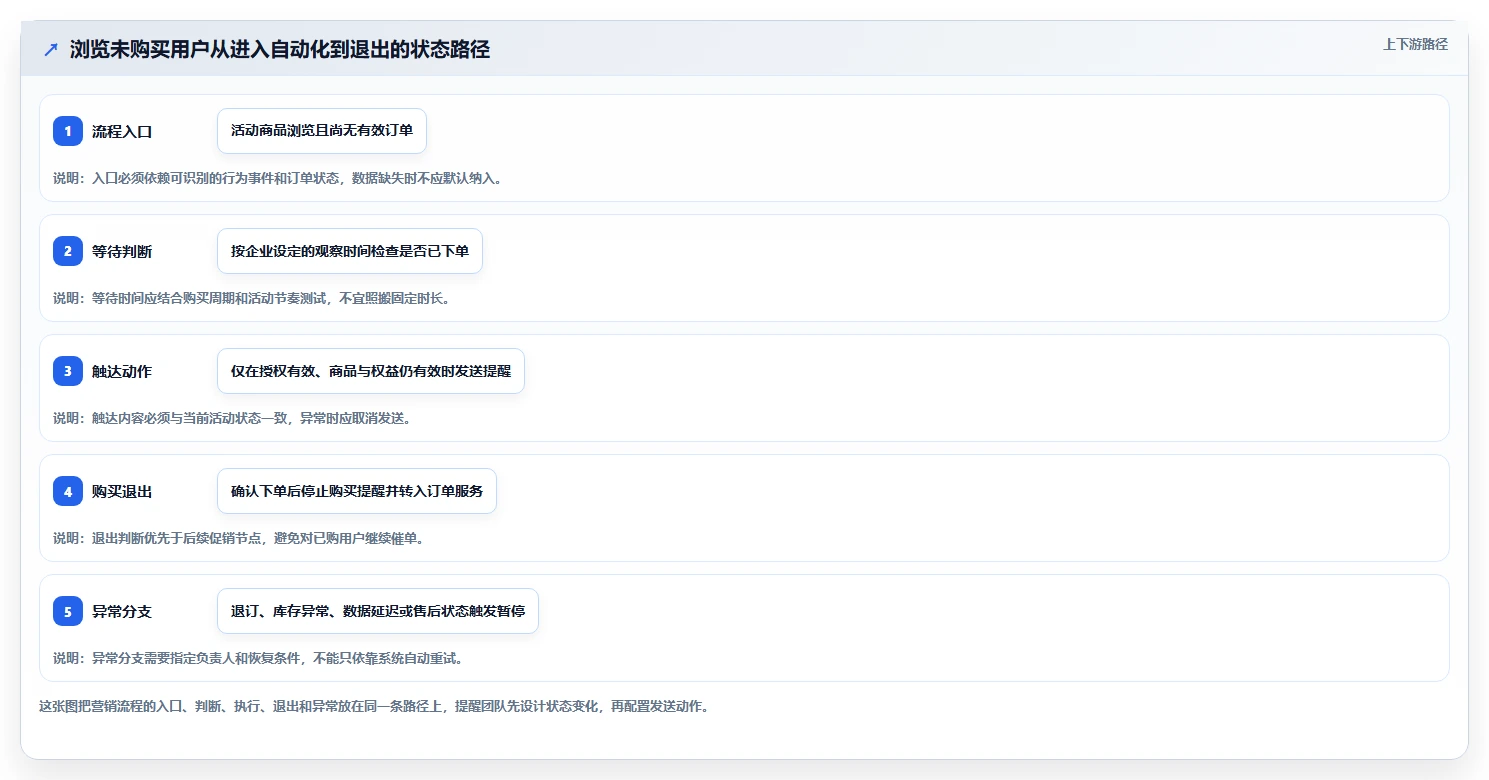This screenshot has width=1489, height=780.
Task: Select the 仅在授权有效、商品与权益仍有效时发送提醒 chip
Action: [371, 371]
